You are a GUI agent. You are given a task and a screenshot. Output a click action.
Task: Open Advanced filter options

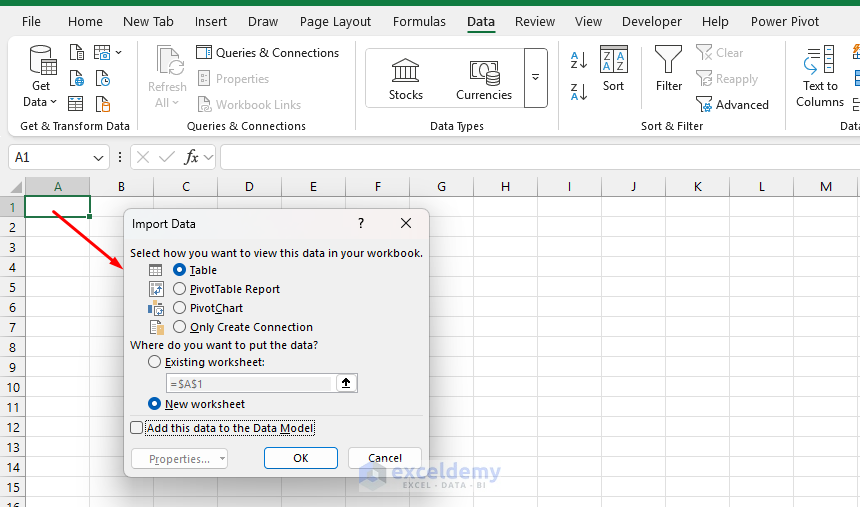732,104
